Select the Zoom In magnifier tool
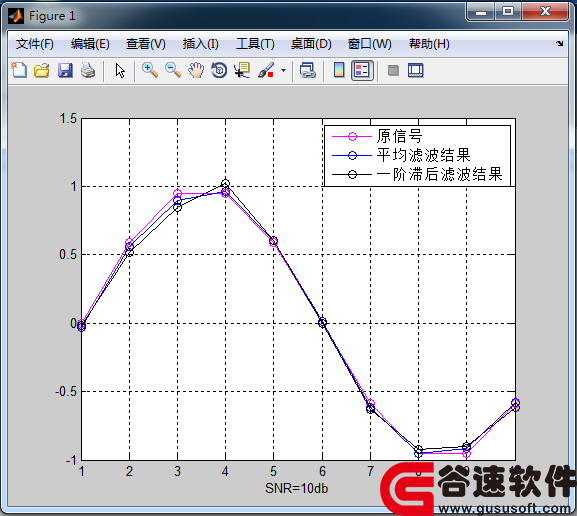 tap(150, 70)
